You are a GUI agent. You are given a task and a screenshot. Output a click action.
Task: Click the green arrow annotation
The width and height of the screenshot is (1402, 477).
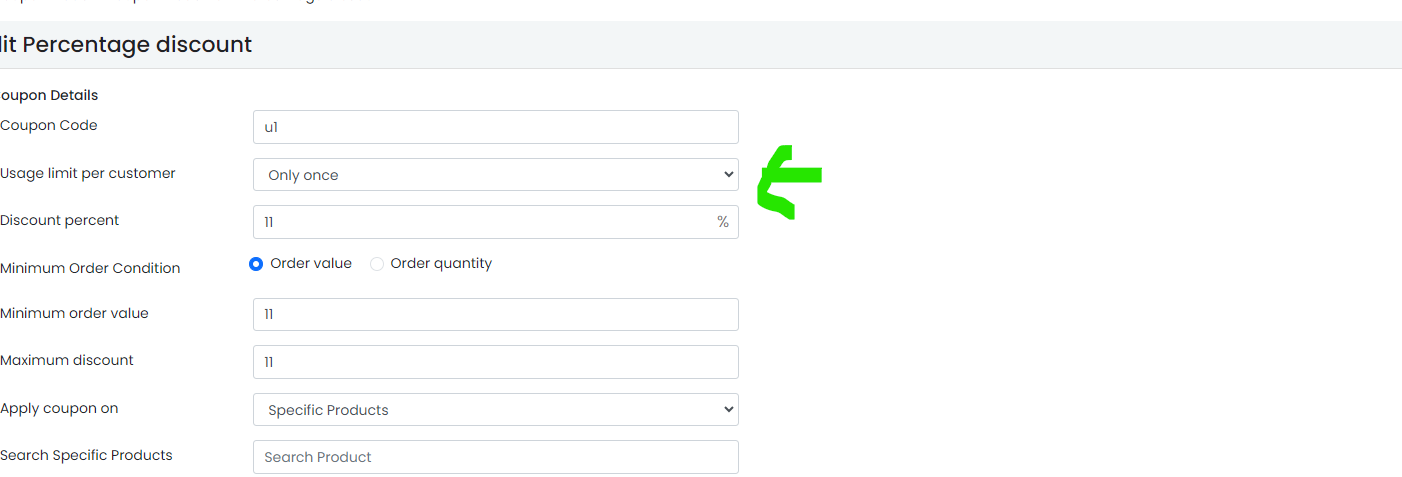[x=790, y=182]
